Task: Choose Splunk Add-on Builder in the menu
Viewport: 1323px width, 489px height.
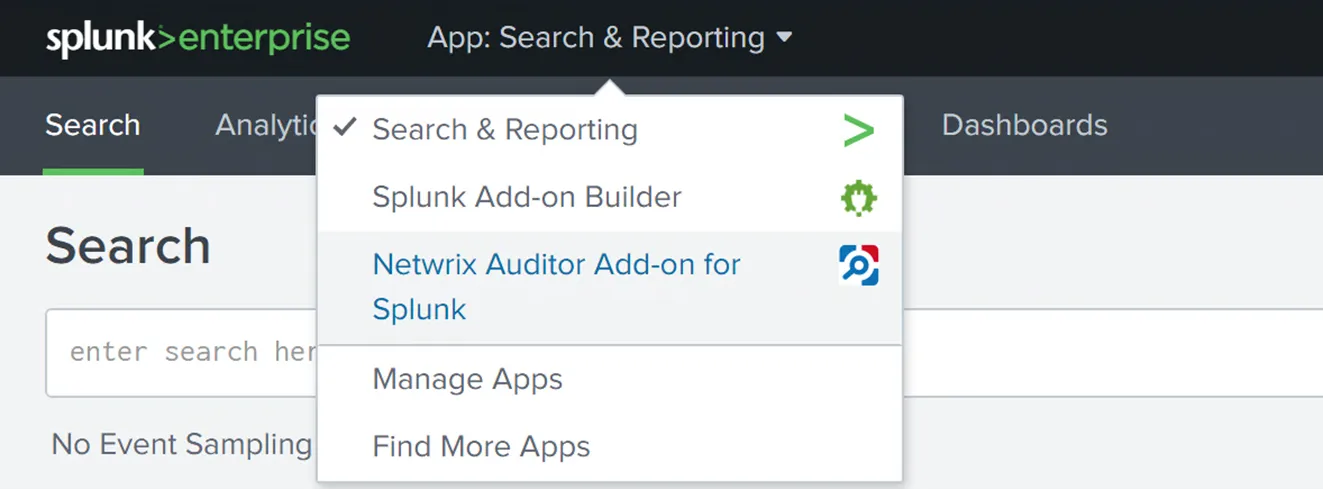Action: coord(610,197)
